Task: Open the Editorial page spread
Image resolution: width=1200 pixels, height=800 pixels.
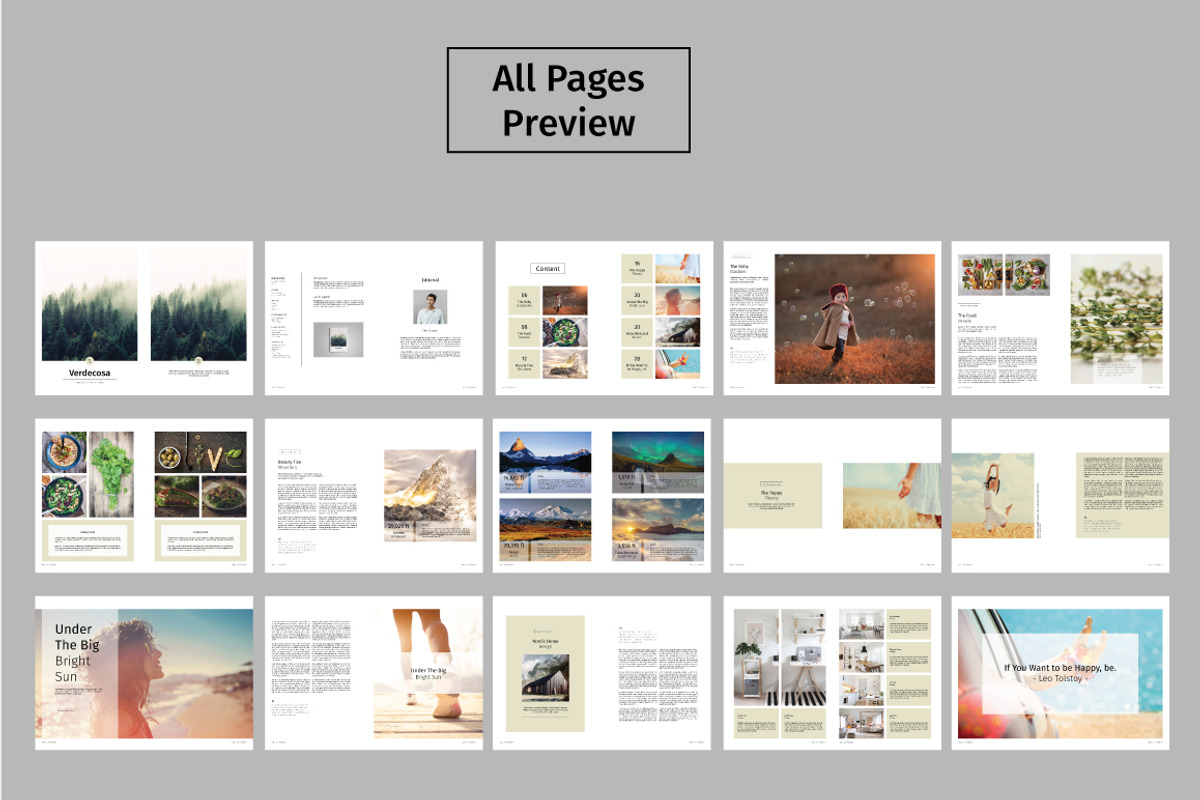Action: [x=373, y=317]
